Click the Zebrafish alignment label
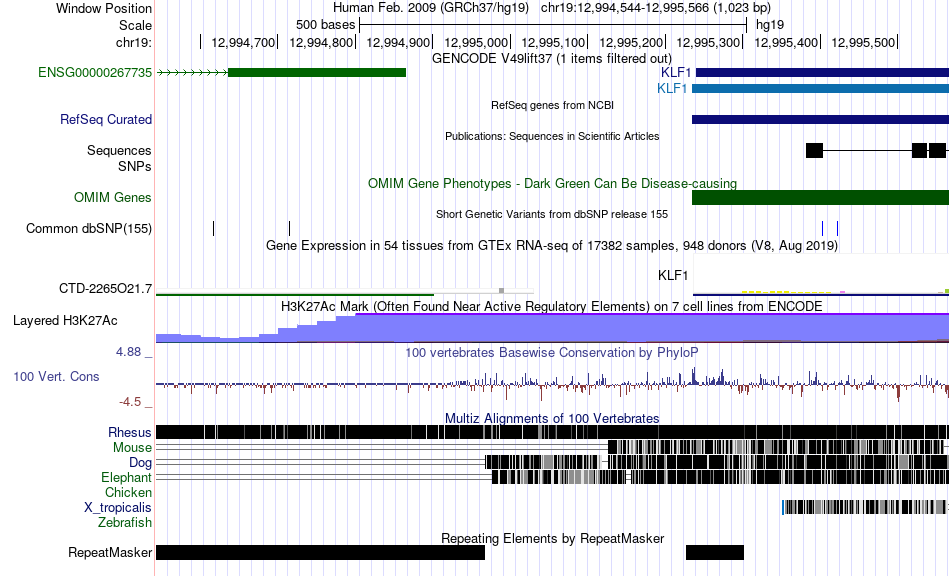950x576 pixels. [x=125, y=522]
